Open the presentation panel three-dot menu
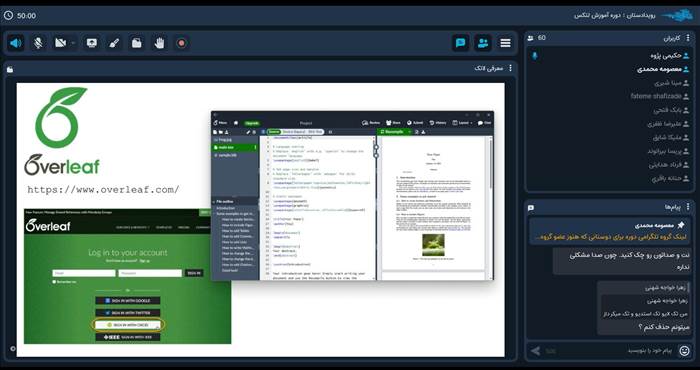This screenshot has height=370, width=700. click(510, 68)
